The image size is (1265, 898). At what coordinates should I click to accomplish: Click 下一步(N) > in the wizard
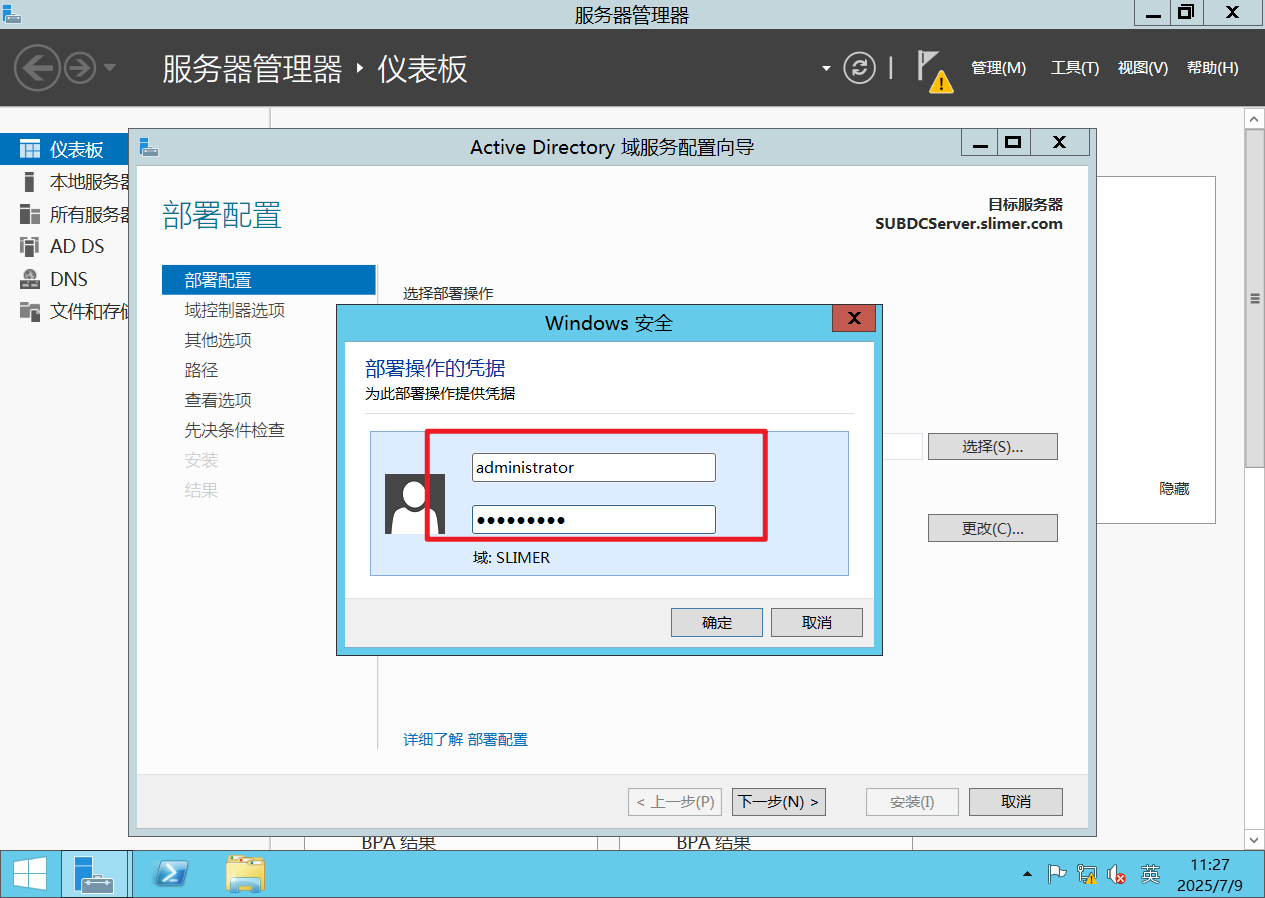click(x=779, y=802)
